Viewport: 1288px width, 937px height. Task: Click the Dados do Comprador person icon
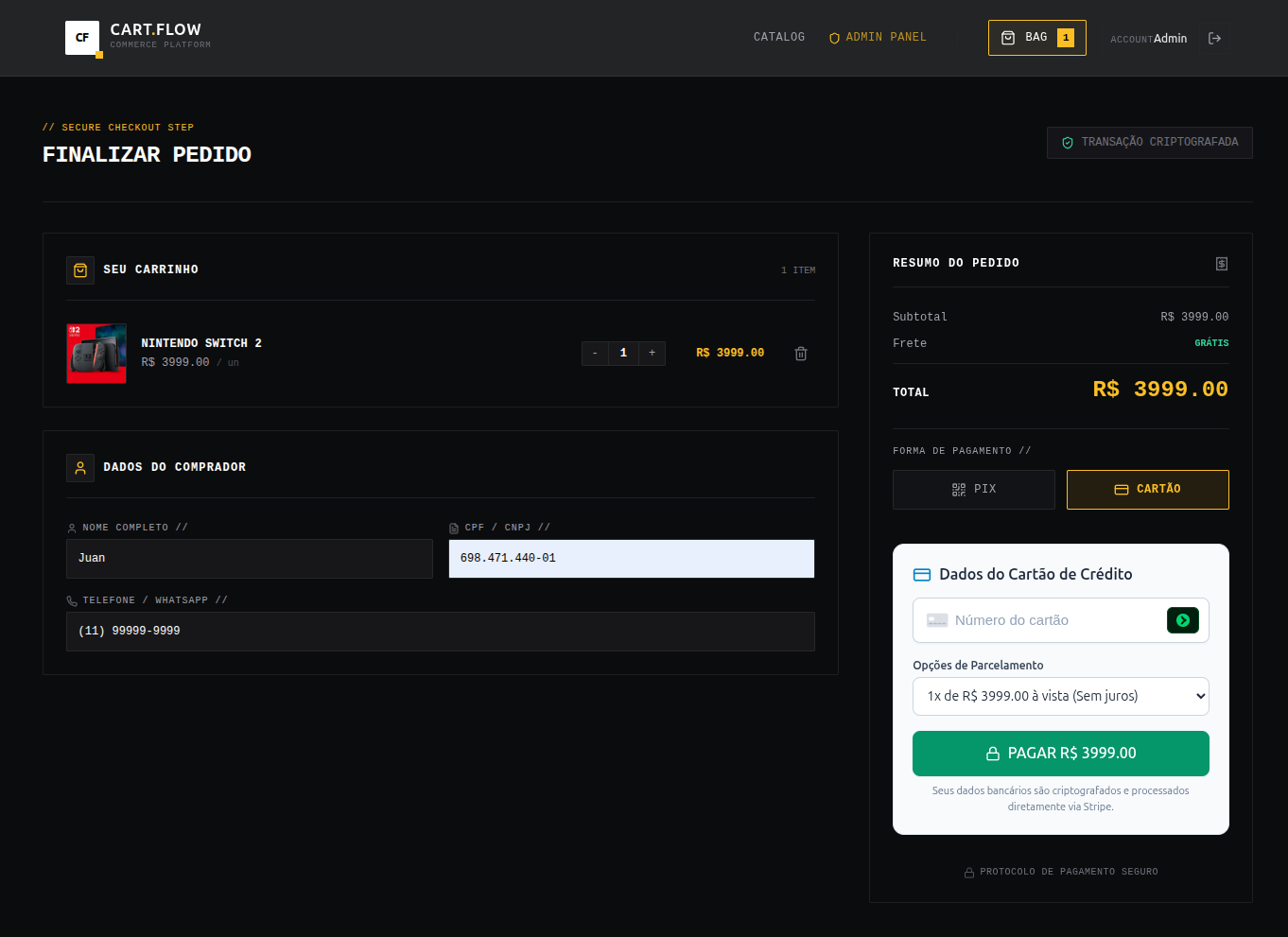click(x=80, y=468)
